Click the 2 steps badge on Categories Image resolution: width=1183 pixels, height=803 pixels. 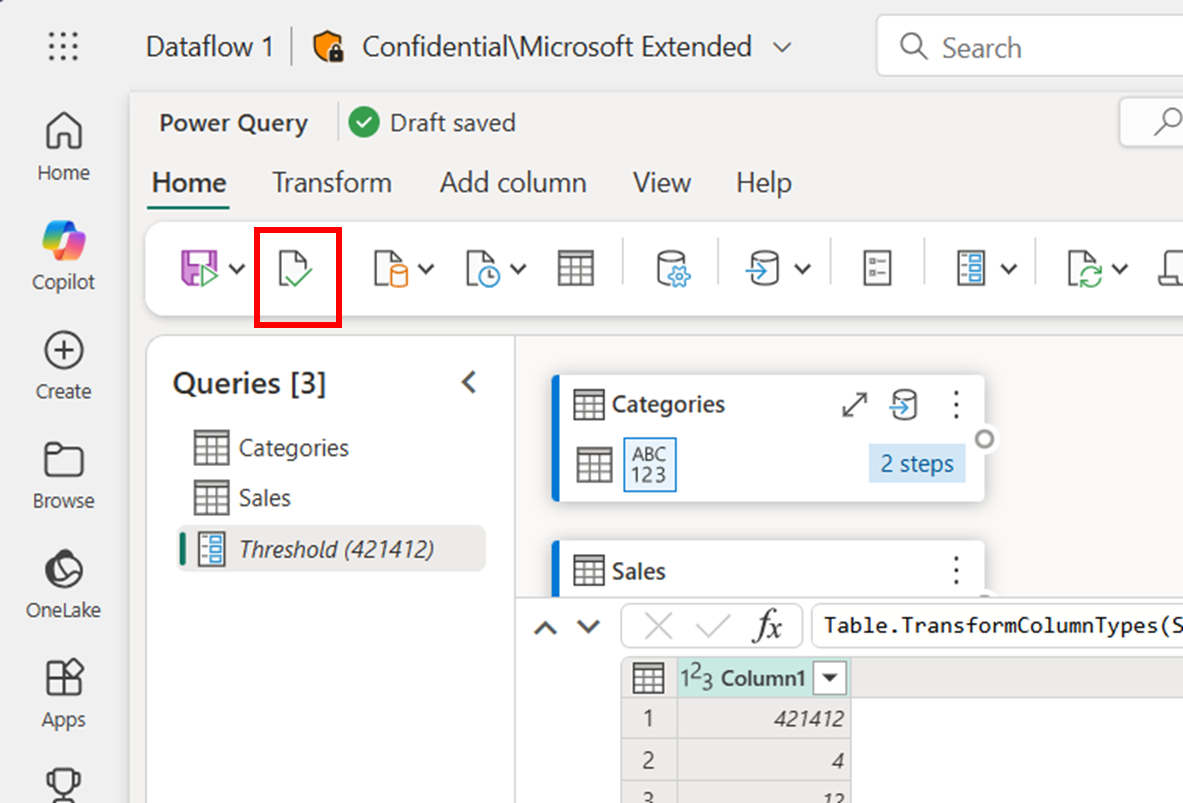point(917,463)
